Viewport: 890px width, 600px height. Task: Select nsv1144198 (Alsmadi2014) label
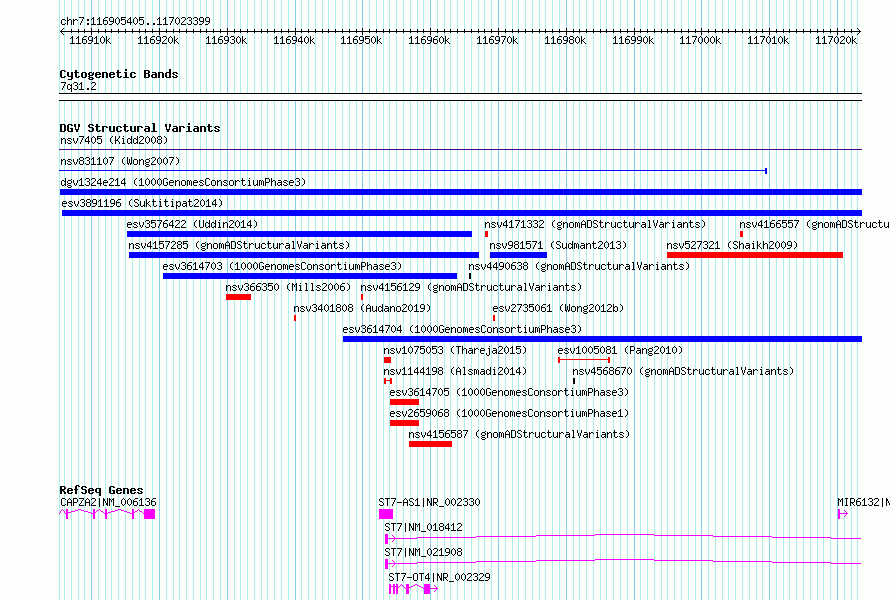(455, 371)
